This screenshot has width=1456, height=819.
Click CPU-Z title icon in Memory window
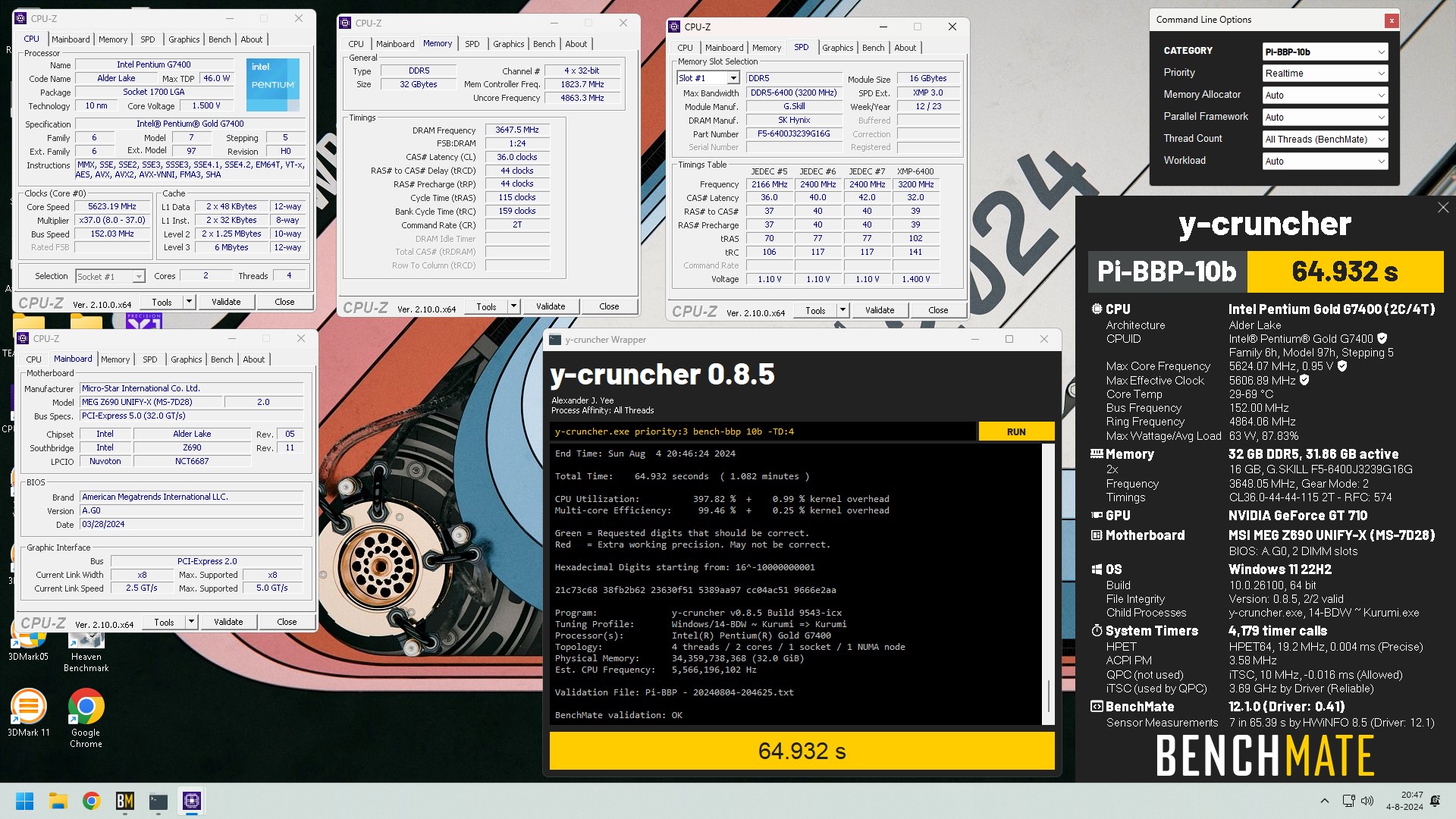[345, 23]
